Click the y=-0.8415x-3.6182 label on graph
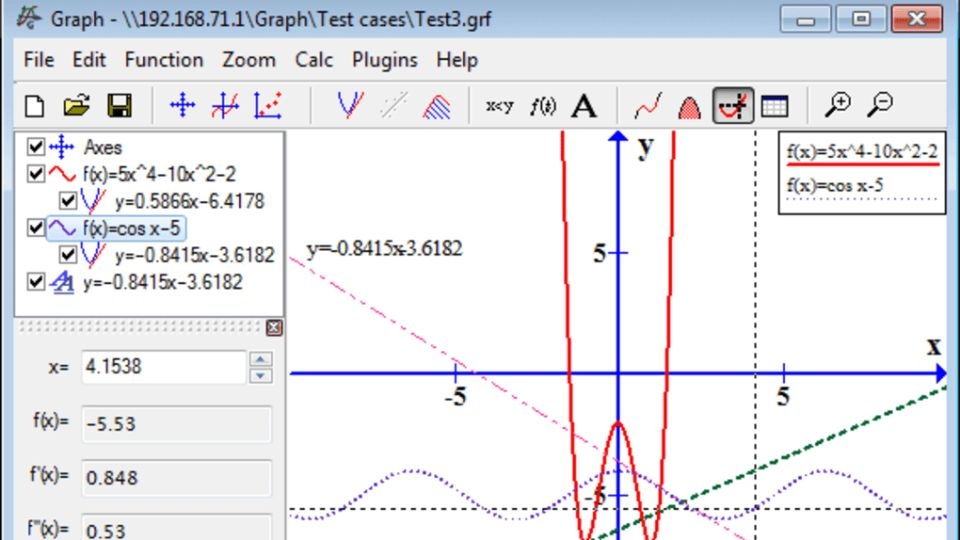The width and height of the screenshot is (960, 540). (x=384, y=249)
